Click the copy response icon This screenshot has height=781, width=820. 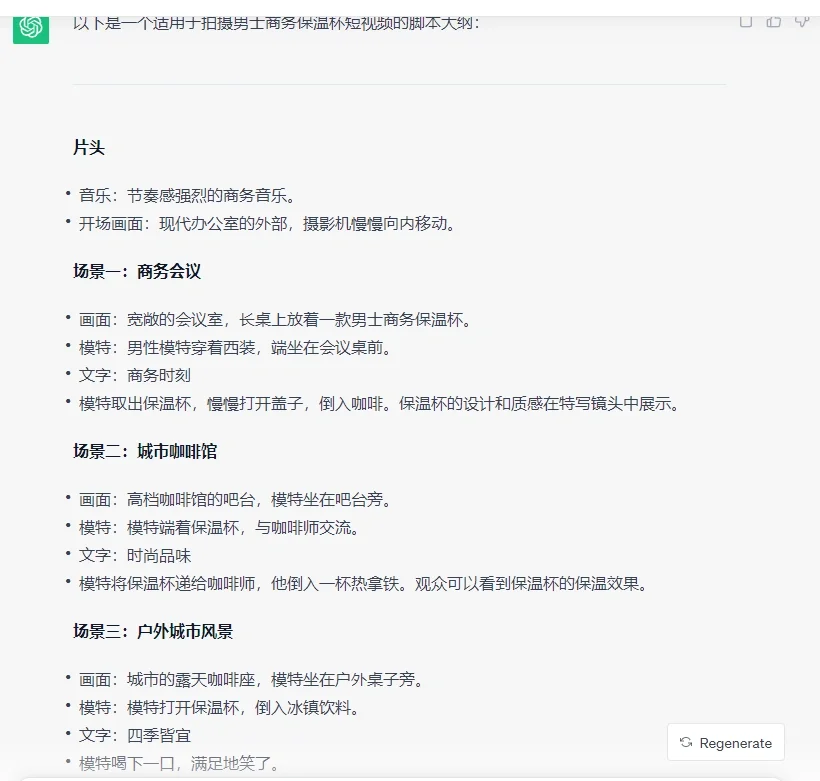(x=746, y=21)
